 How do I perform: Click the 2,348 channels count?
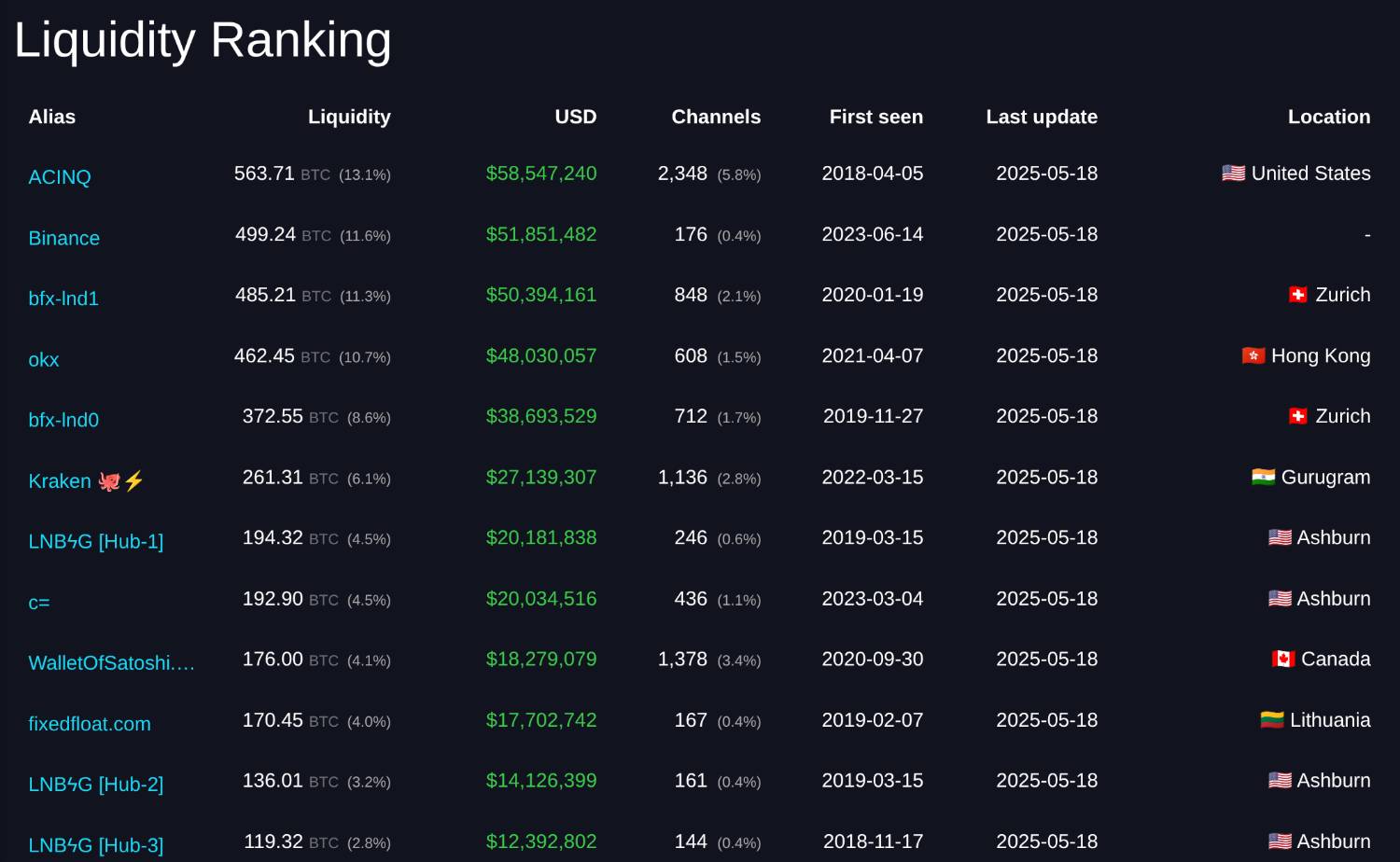coord(682,174)
